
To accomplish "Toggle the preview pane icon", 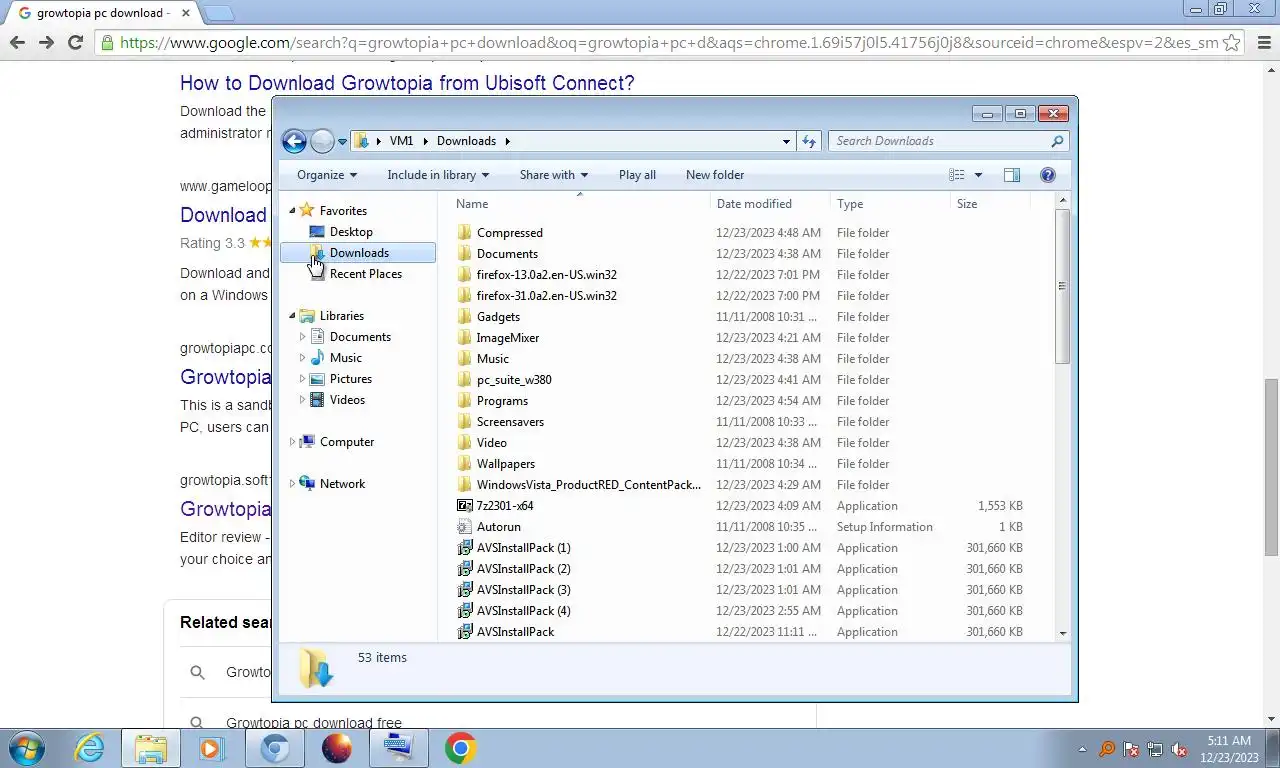I will tap(1012, 175).
